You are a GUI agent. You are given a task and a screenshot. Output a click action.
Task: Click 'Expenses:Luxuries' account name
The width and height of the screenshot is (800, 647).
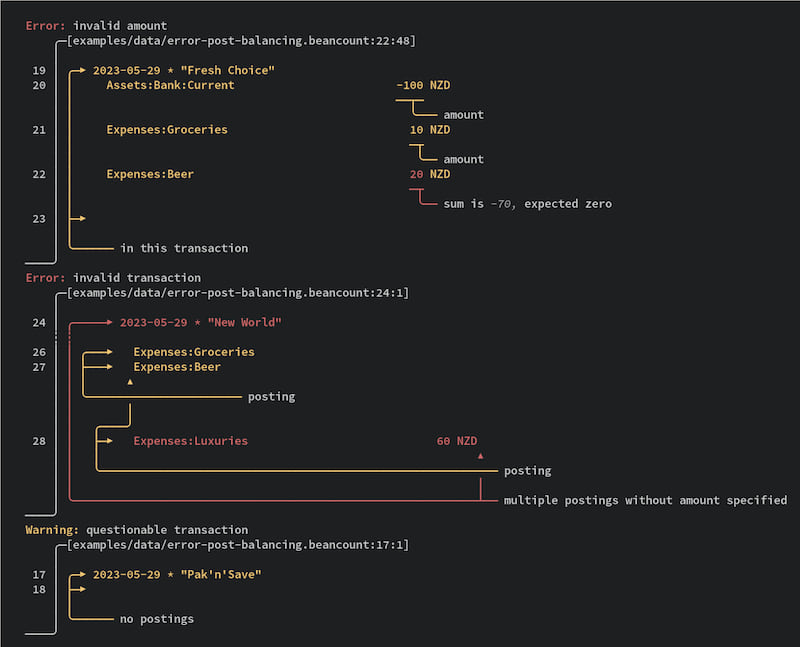(x=190, y=441)
